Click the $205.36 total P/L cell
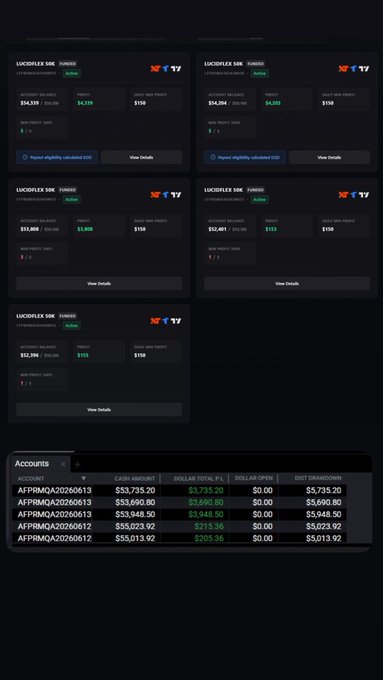The image size is (383, 680). pyautogui.click(x=209, y=538)
